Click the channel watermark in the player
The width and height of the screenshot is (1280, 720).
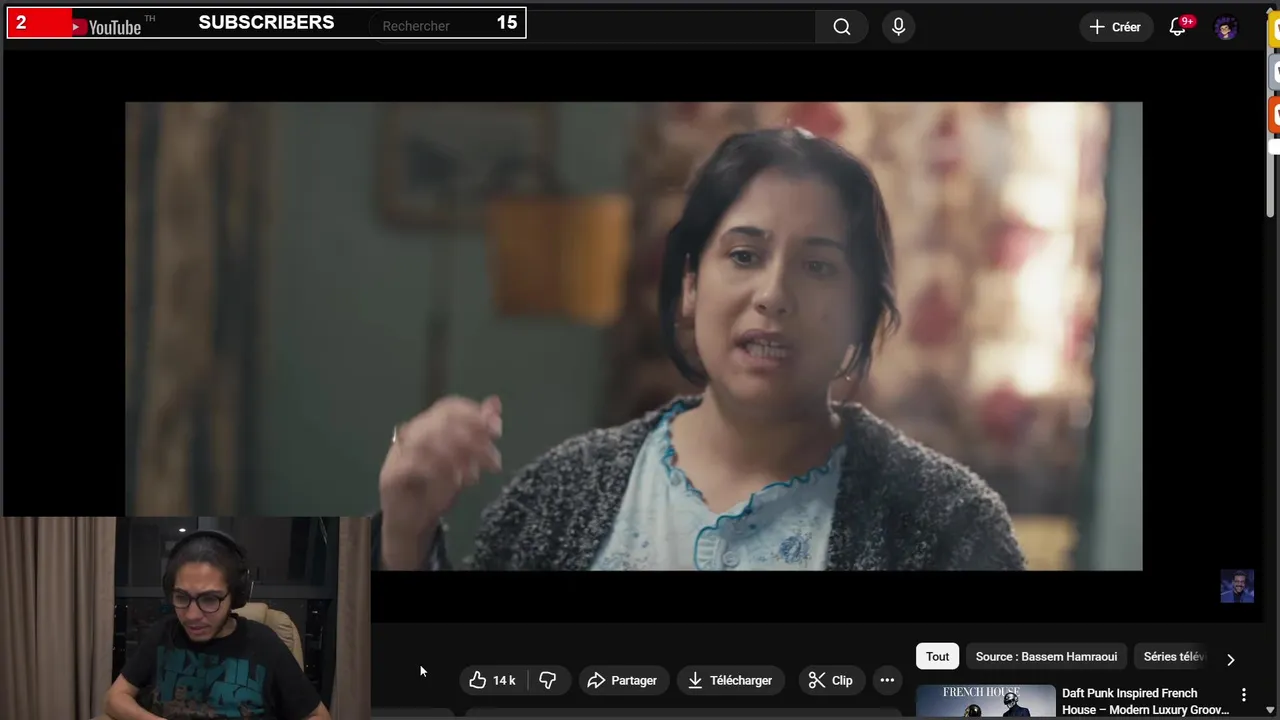tap(1237, 586)
